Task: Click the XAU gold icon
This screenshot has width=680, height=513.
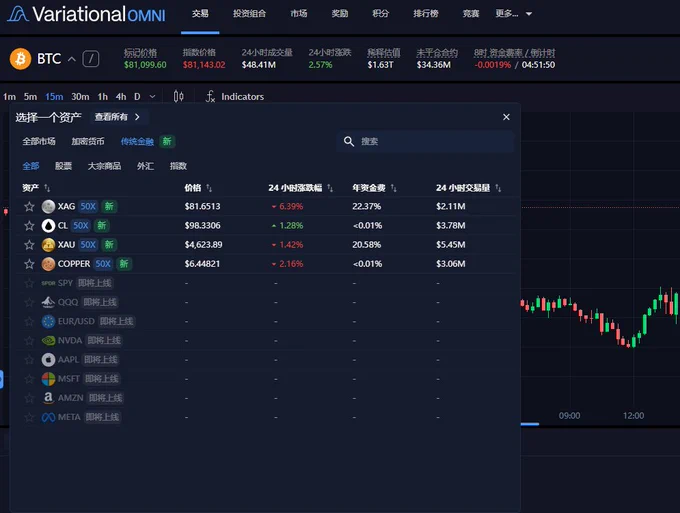Action: pyautogui.click(x=48, y=245)
